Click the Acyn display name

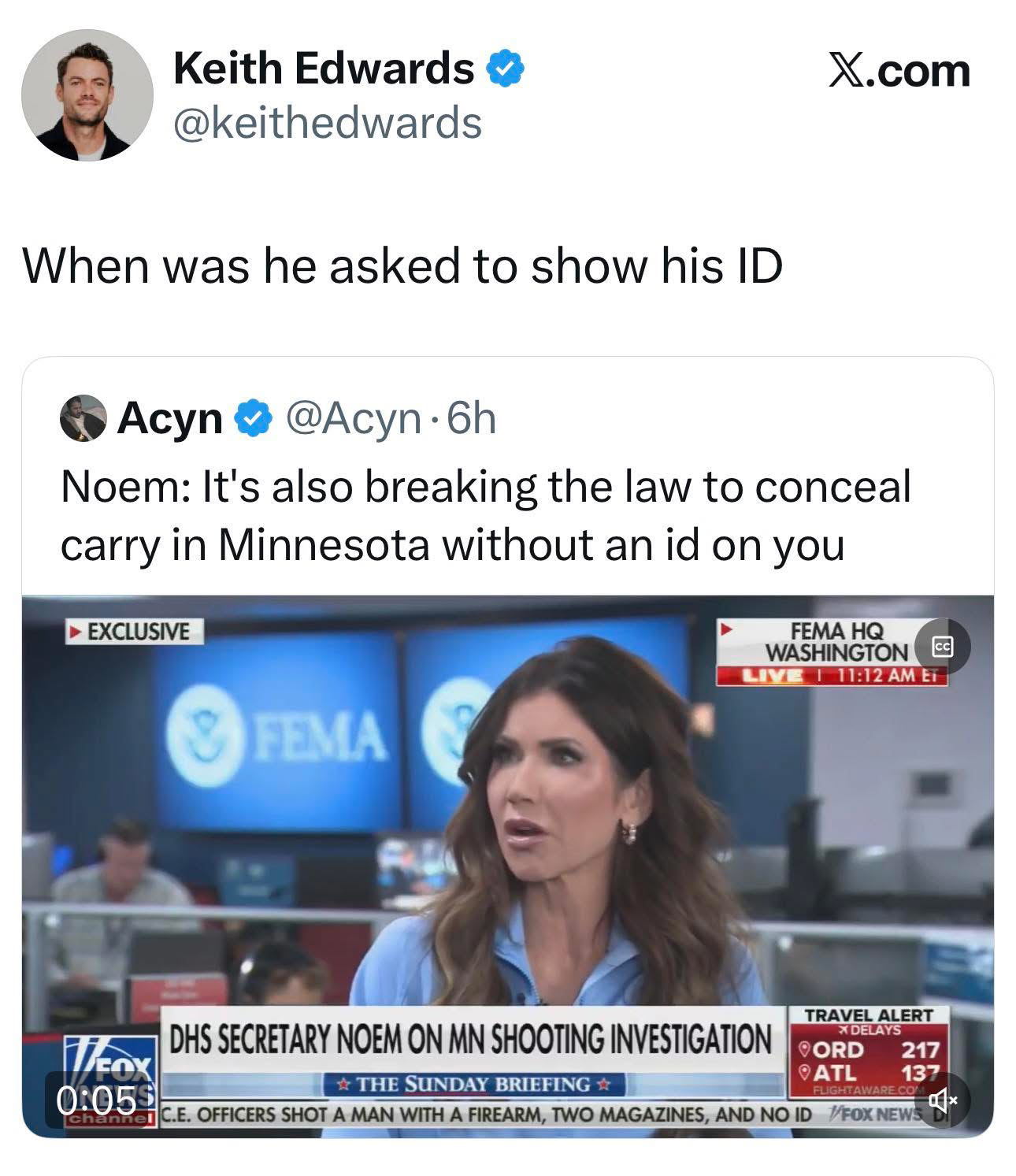(171, 418)
